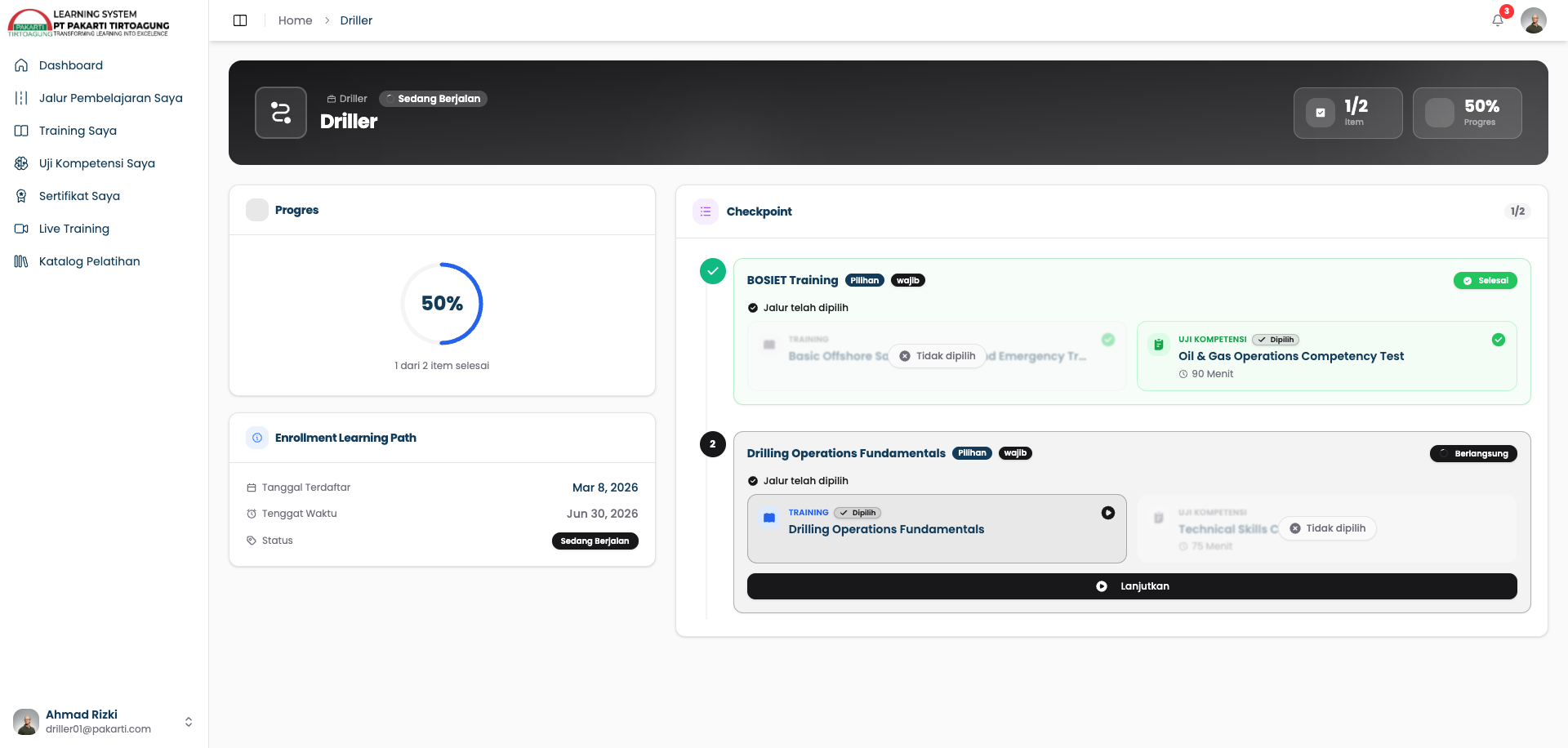This screenshot has height=748, width=1568.
Task: Click the Oil & Gas test green checkmark
Action: pyautogui.click(x=1499, y=340)
